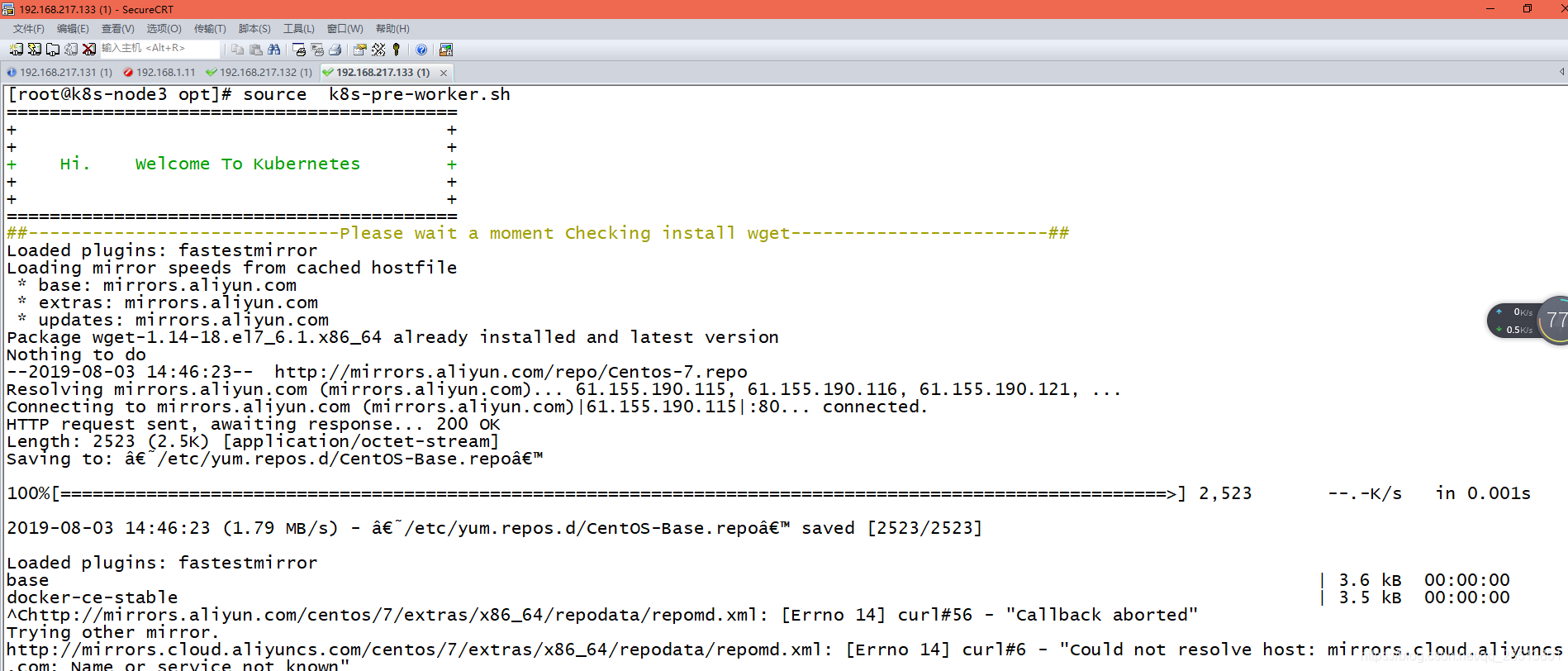Open the 查看(V) menu
The image size is (1568, 671).
coord(117,29)
